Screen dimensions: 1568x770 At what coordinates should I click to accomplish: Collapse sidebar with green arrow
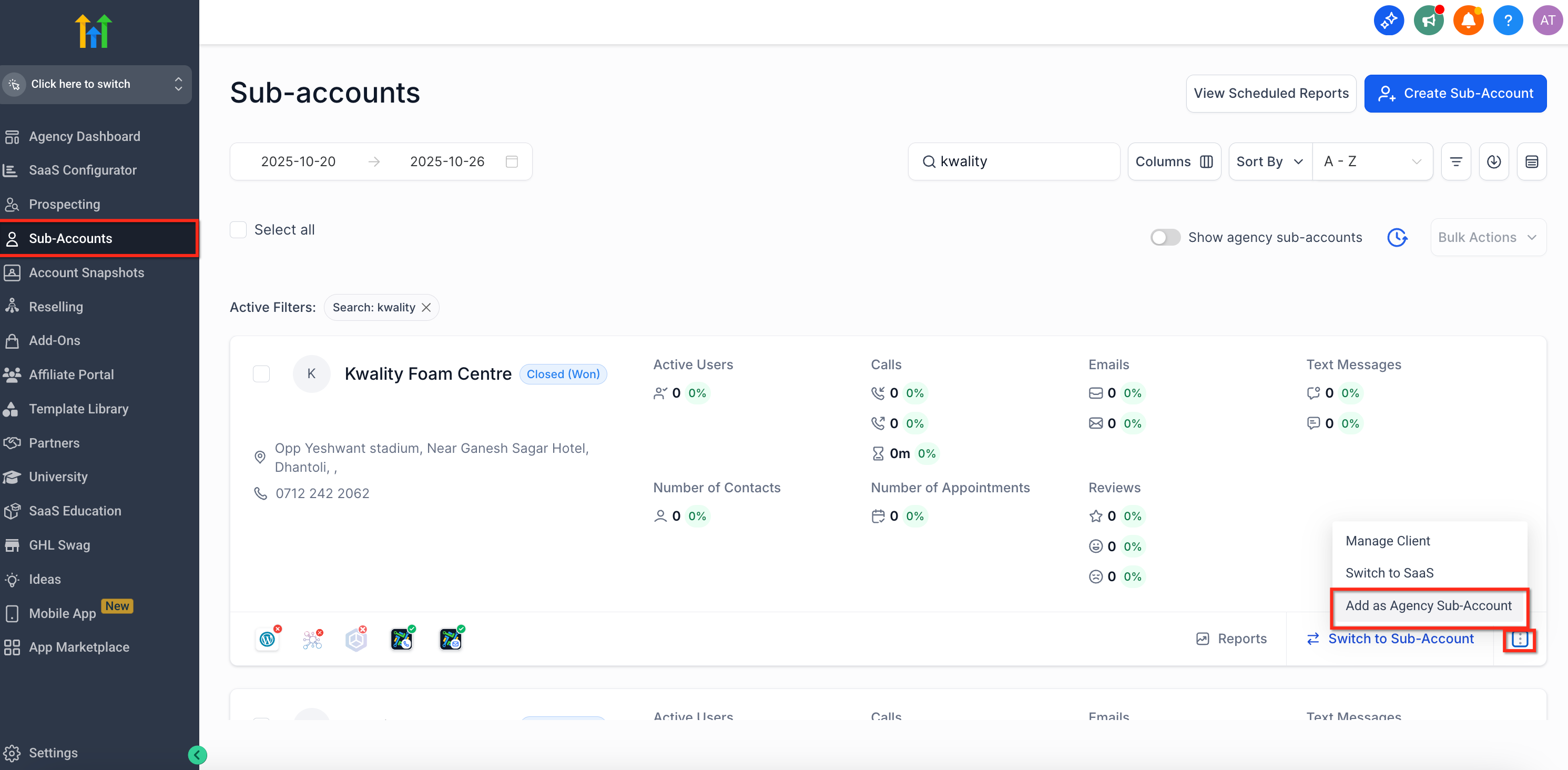pyautogui.click(x=197, y=755)
